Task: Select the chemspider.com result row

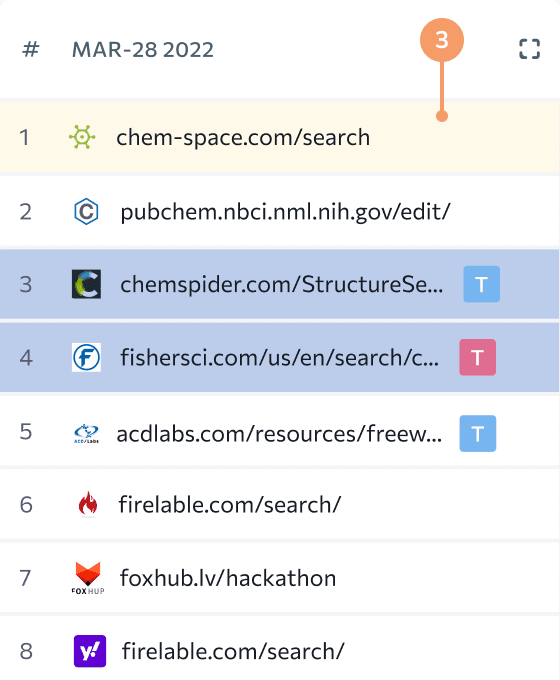Action: (x=279, y=284)
